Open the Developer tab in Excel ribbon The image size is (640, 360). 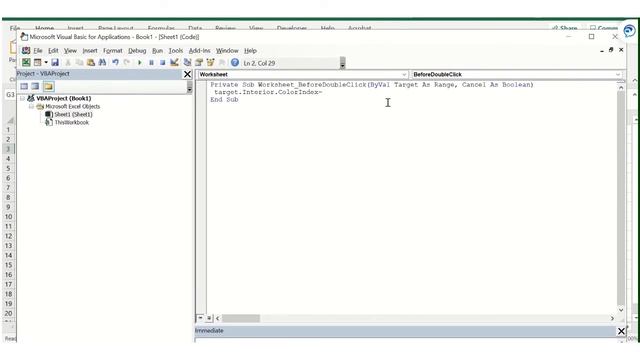(292, 28)
